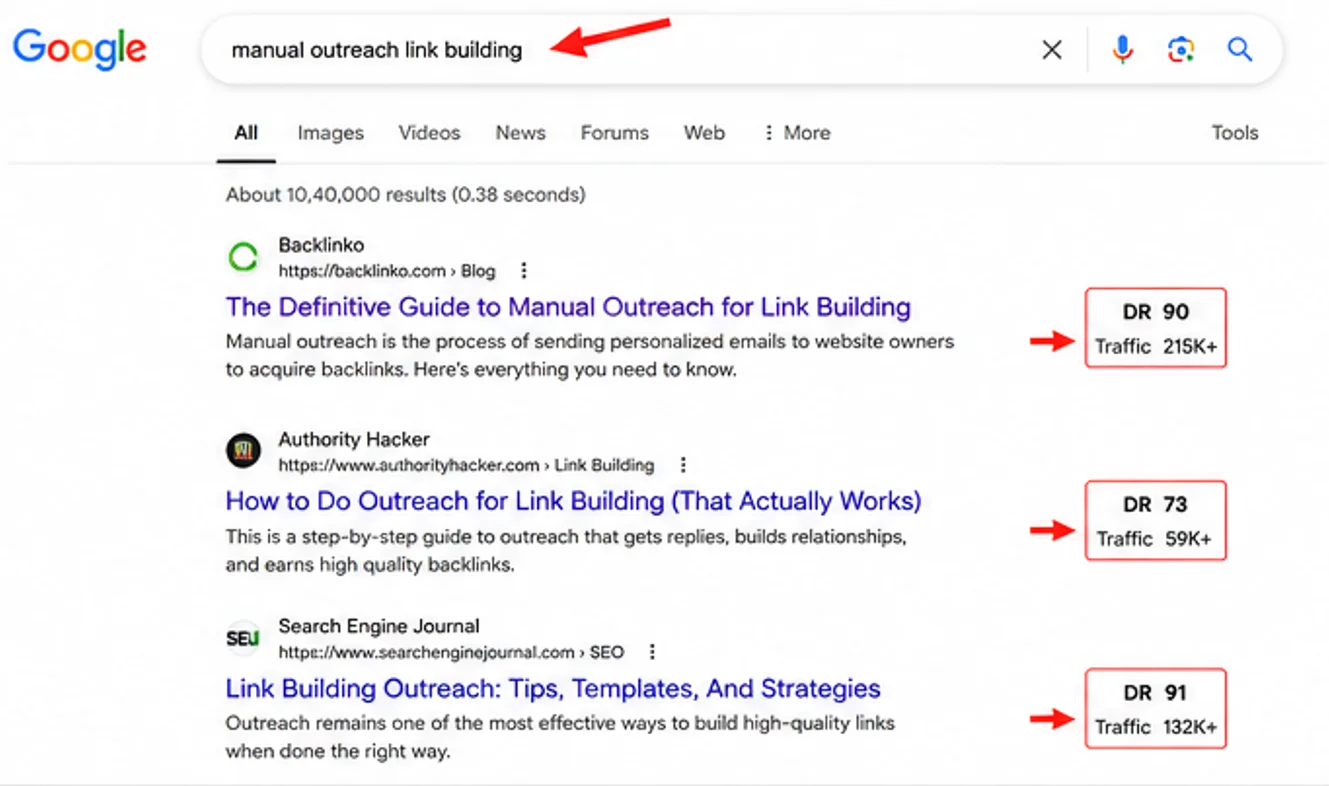
Task: Click the authorityhacker.com › Link Building URL
Action: [x=466, y=465]
